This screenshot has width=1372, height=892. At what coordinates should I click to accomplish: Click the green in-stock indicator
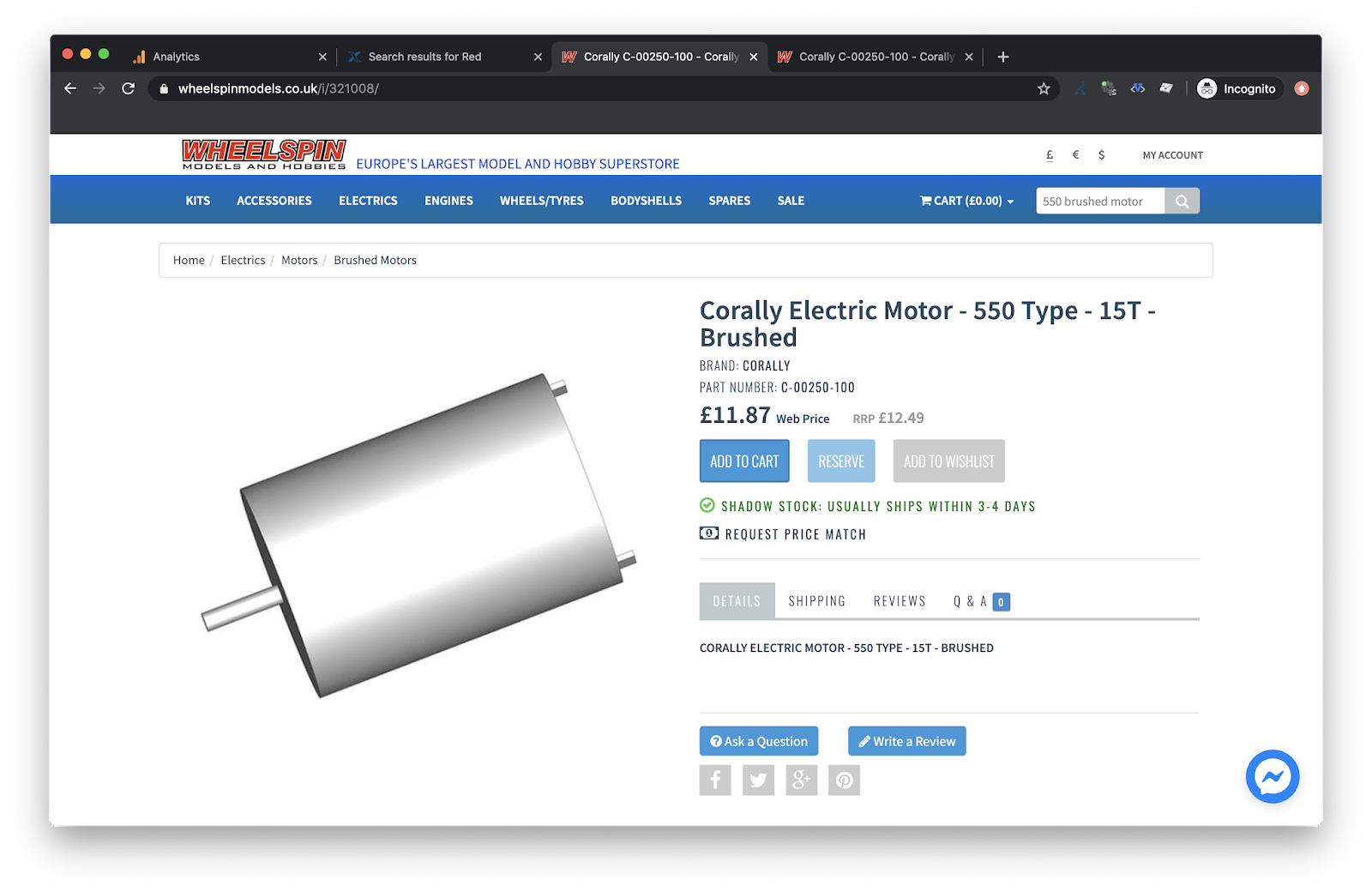[707, 506]
